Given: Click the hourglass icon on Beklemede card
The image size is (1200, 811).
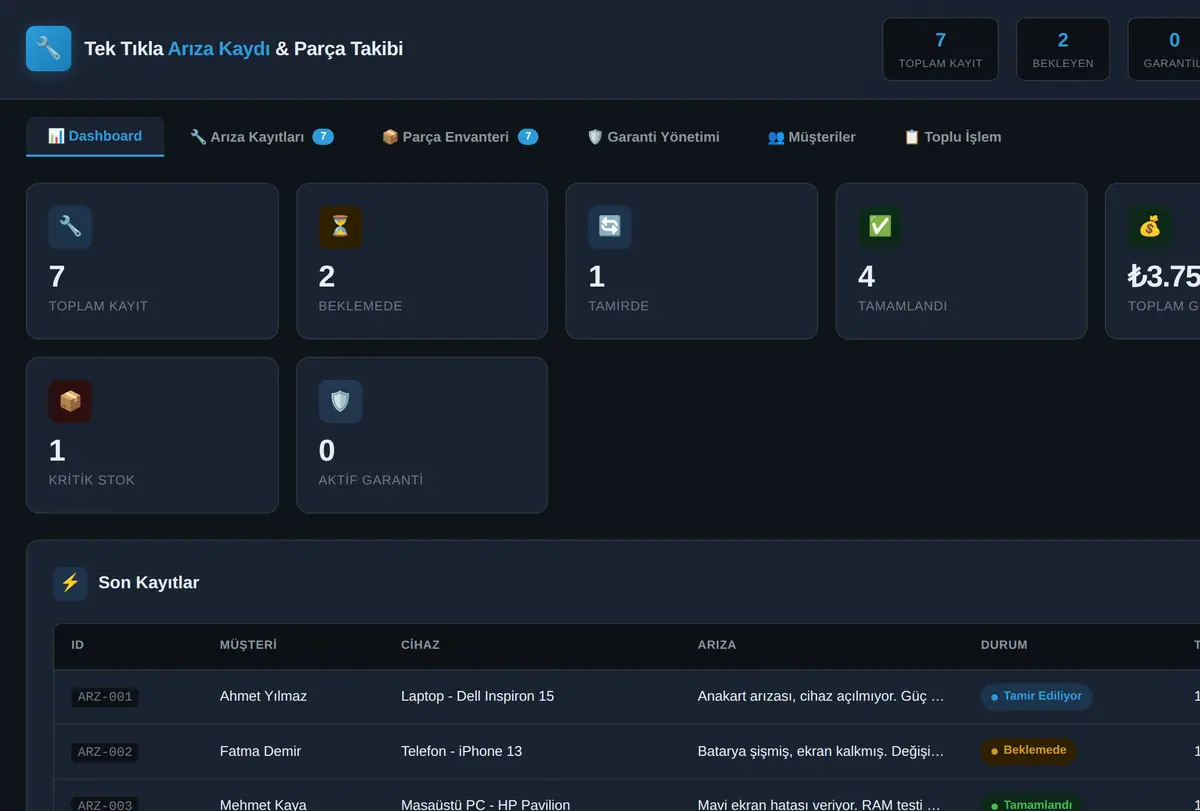Looking at the screenshot, I should pyautogui.click(x=340, y=227).
